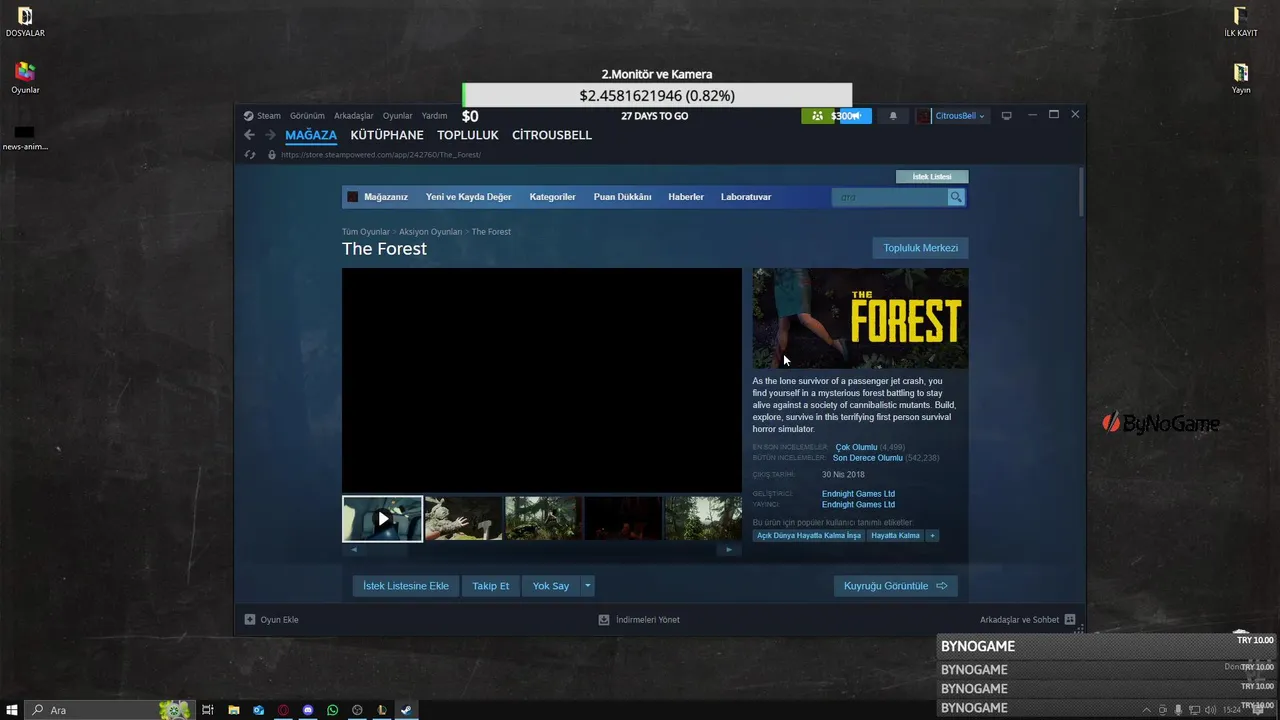Viewport: 1280px width, 720px height.
Task: Launch File Explorer from the taskbar
Action: [x=233, y=710]
